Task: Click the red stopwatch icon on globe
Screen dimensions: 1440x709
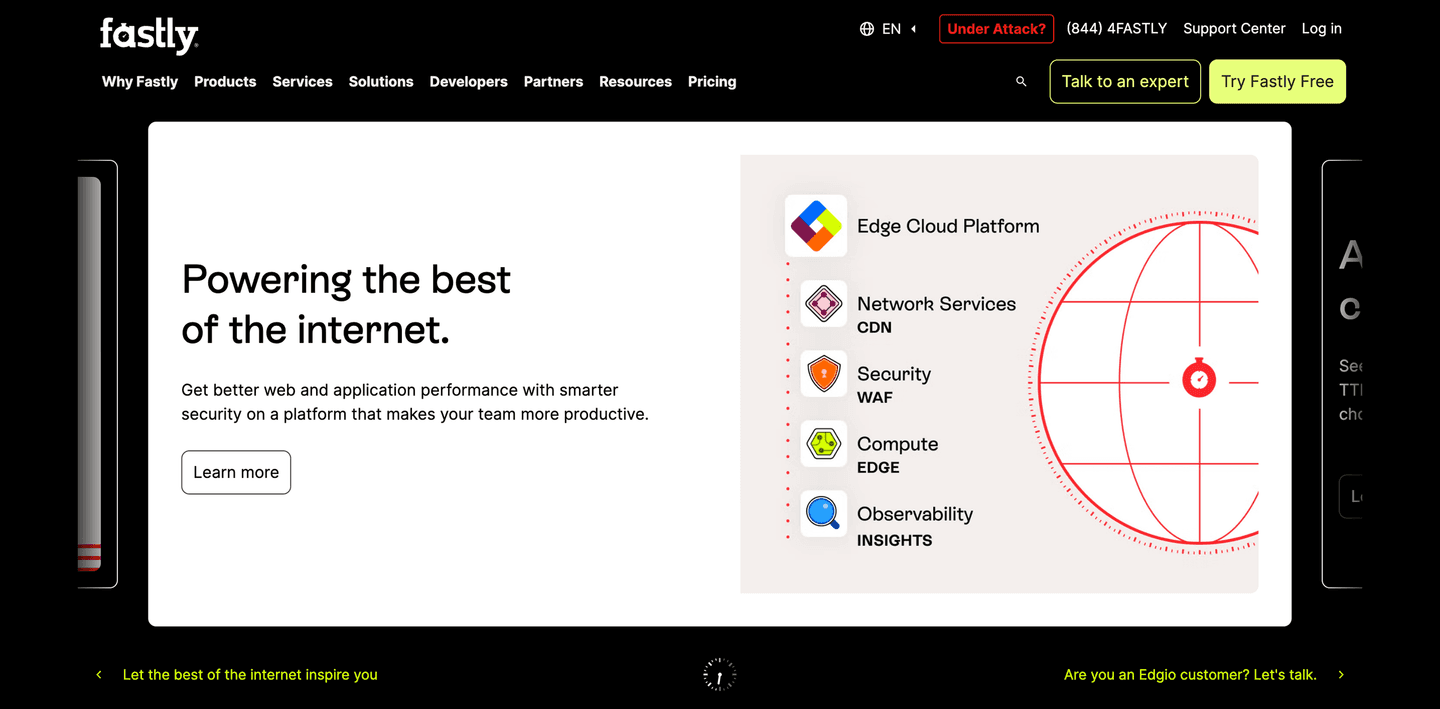Action: (x=1199, y=379)
